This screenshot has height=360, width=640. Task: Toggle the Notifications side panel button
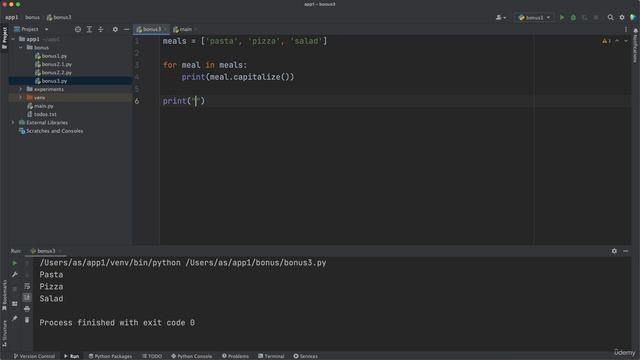pyautogui.click(x=636, y=45)
